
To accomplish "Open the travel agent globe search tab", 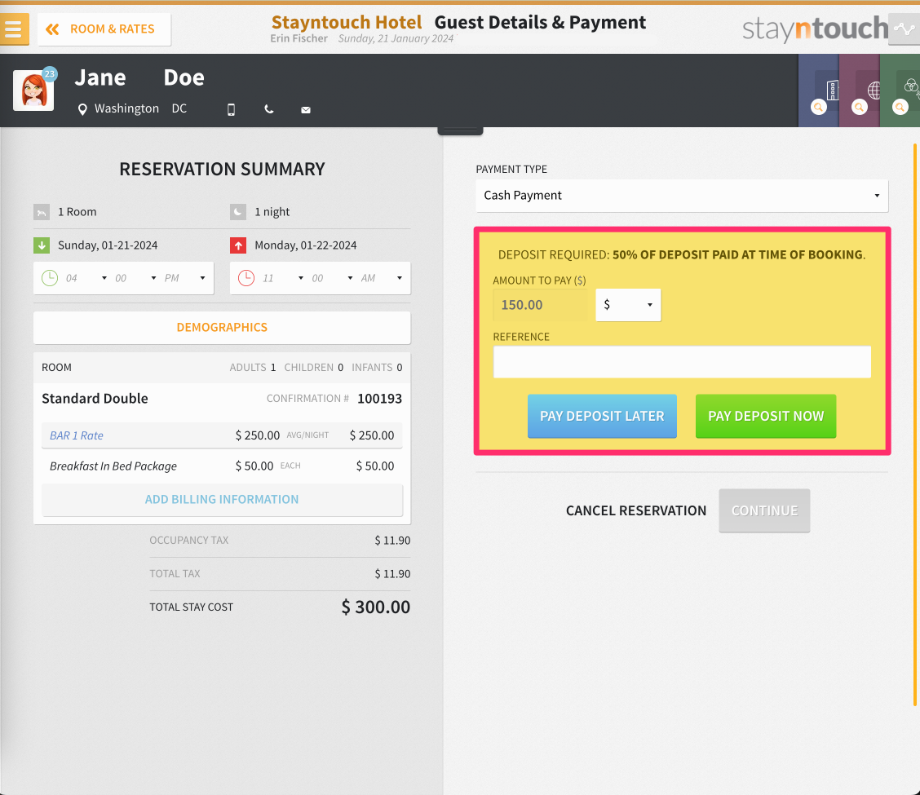I will 860,91.
